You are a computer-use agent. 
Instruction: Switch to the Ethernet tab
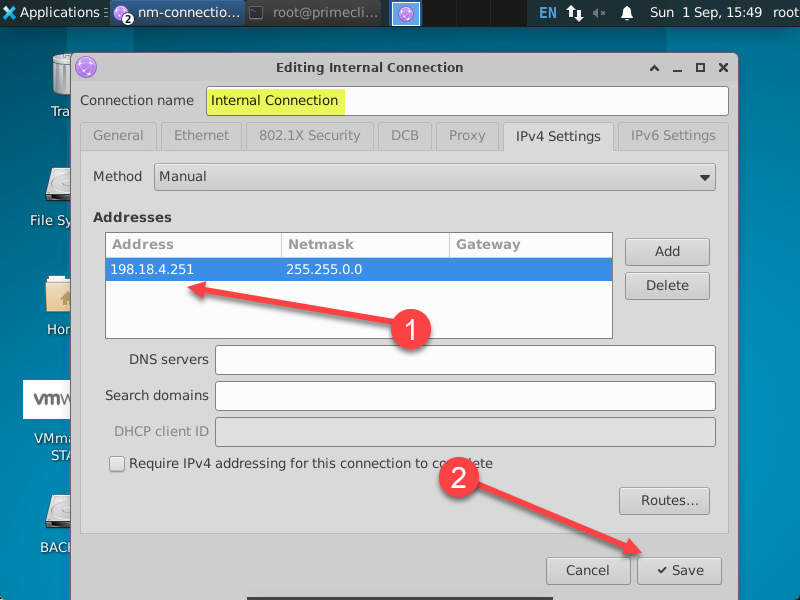point(202,136)
